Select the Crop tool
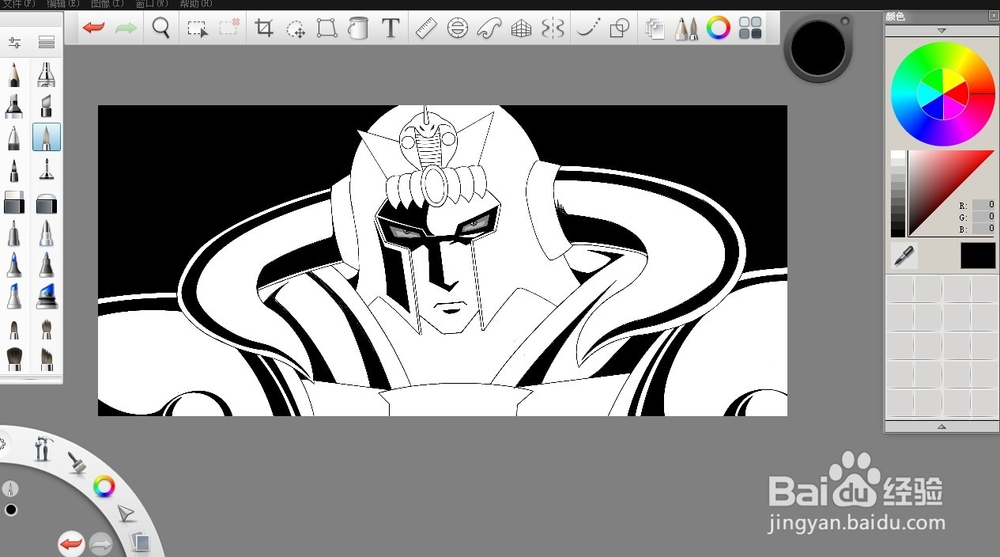Viewport: 1000px width, 557px height. point(263,28)
